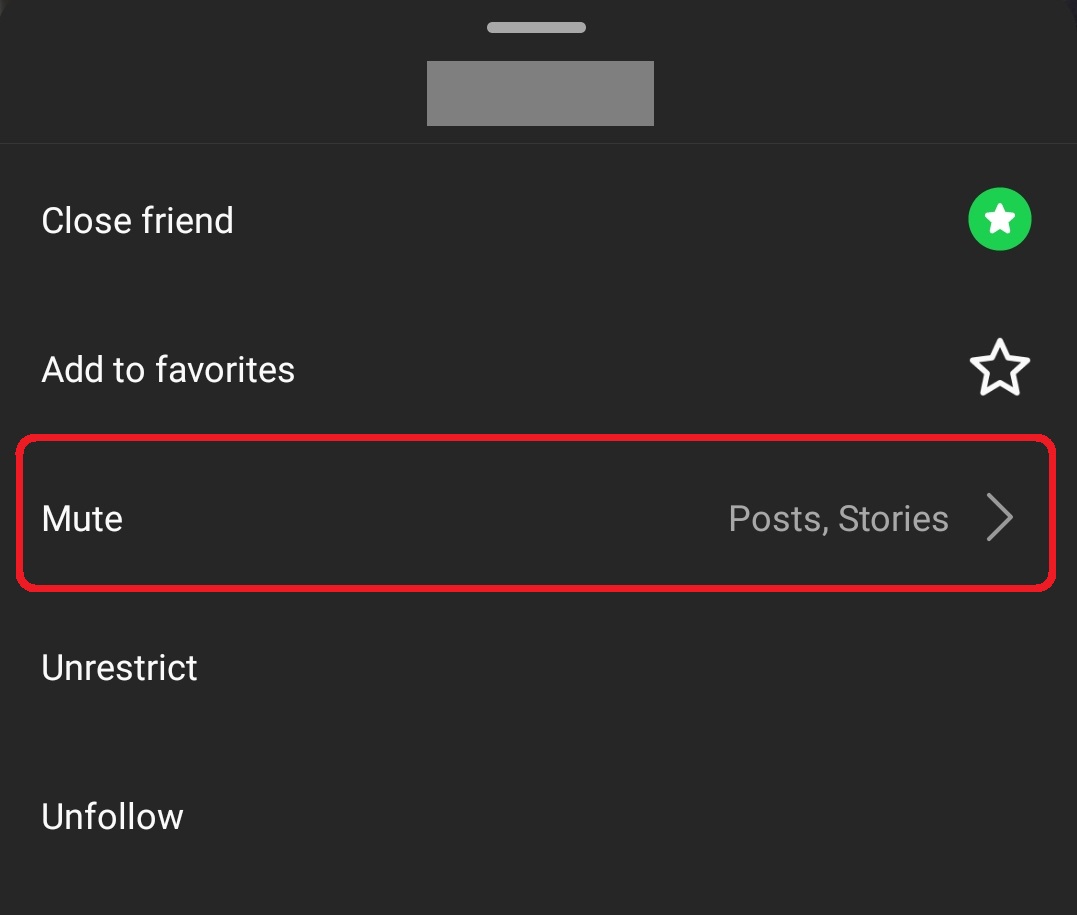Viewport: 1077px width, 915px height.
Task: Click the Unrestrict option
Action: click(x=120, y=668)
